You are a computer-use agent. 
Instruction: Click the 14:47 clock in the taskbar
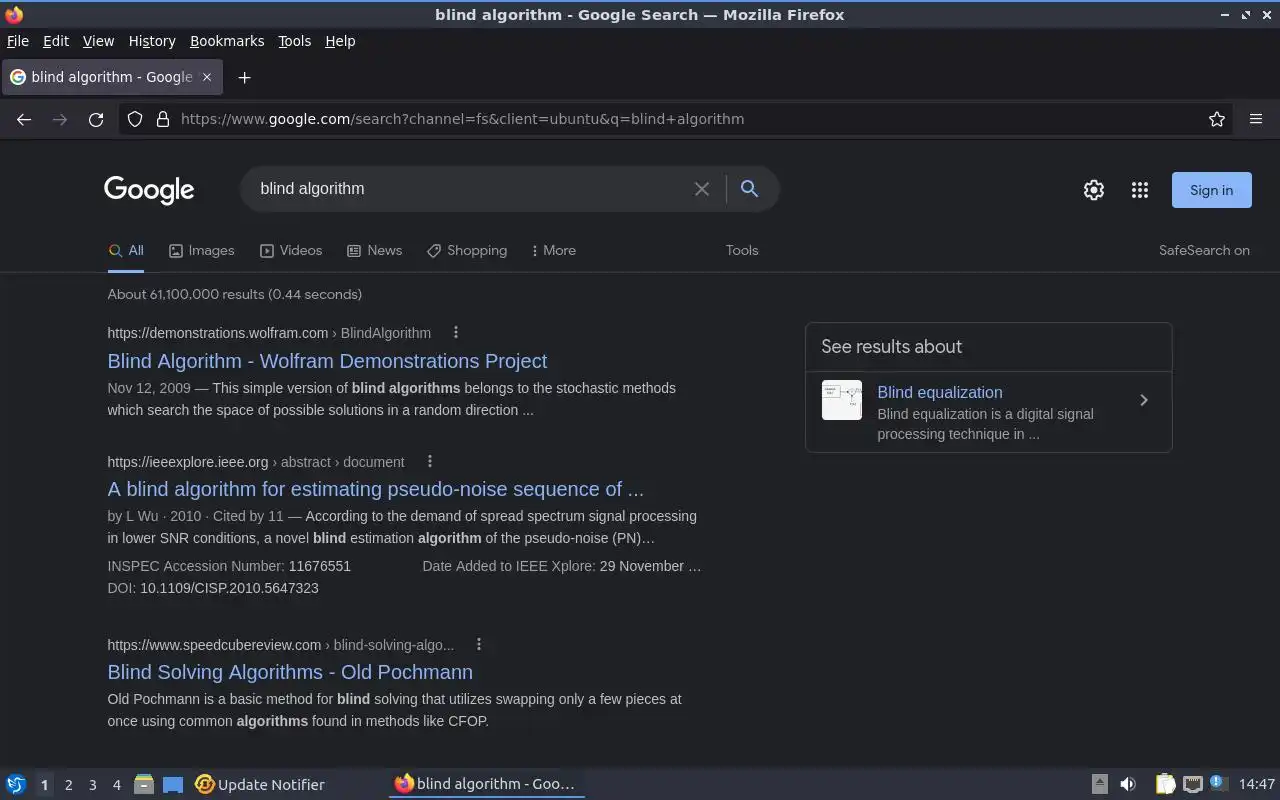[1257, 785]
